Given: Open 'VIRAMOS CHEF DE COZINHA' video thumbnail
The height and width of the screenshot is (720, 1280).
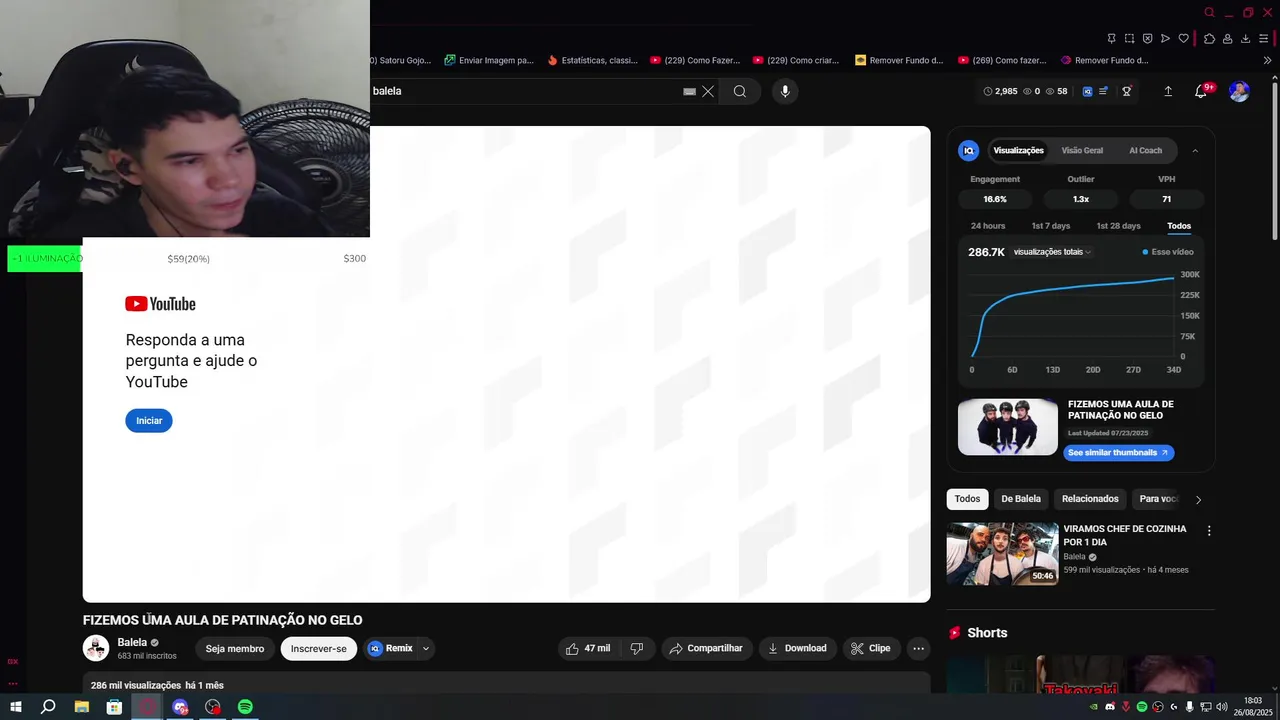Looking at the screenshot, I should [x=1002, y=553].
